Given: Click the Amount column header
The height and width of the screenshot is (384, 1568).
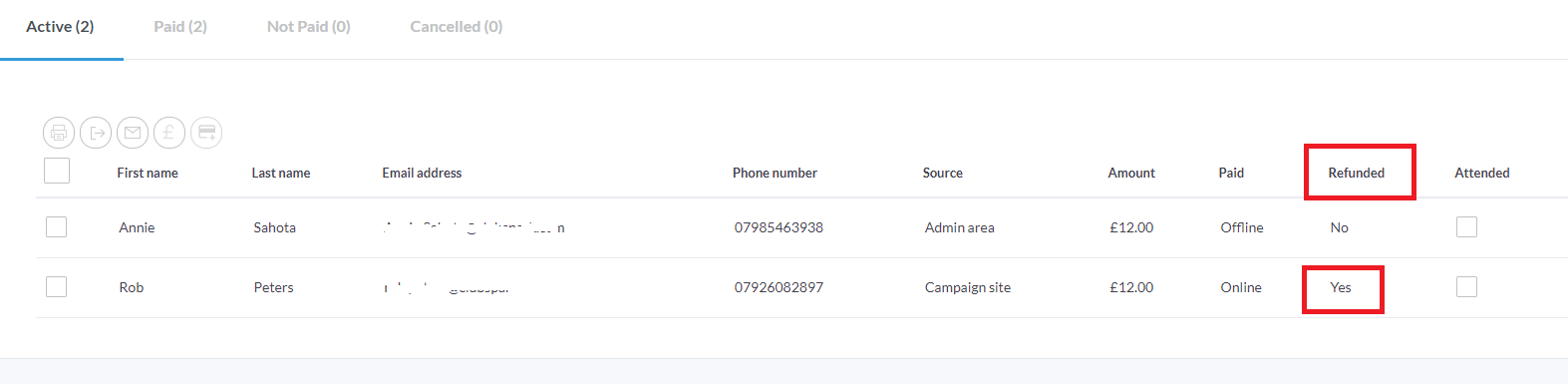Looking at the screenshot, I should coord(1131,173).
